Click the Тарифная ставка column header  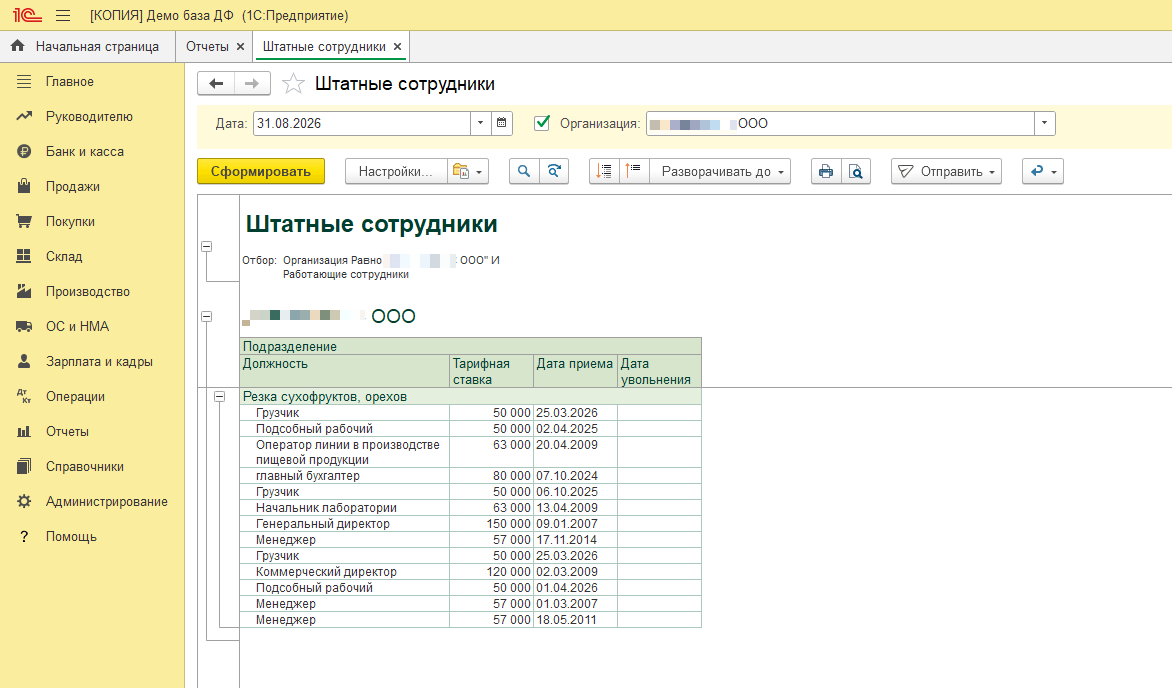click(491, 371)
